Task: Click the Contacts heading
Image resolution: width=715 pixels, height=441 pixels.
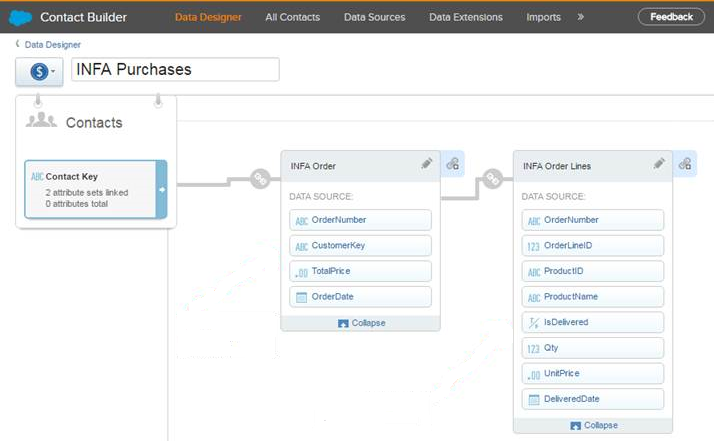Action: point(94,122)
